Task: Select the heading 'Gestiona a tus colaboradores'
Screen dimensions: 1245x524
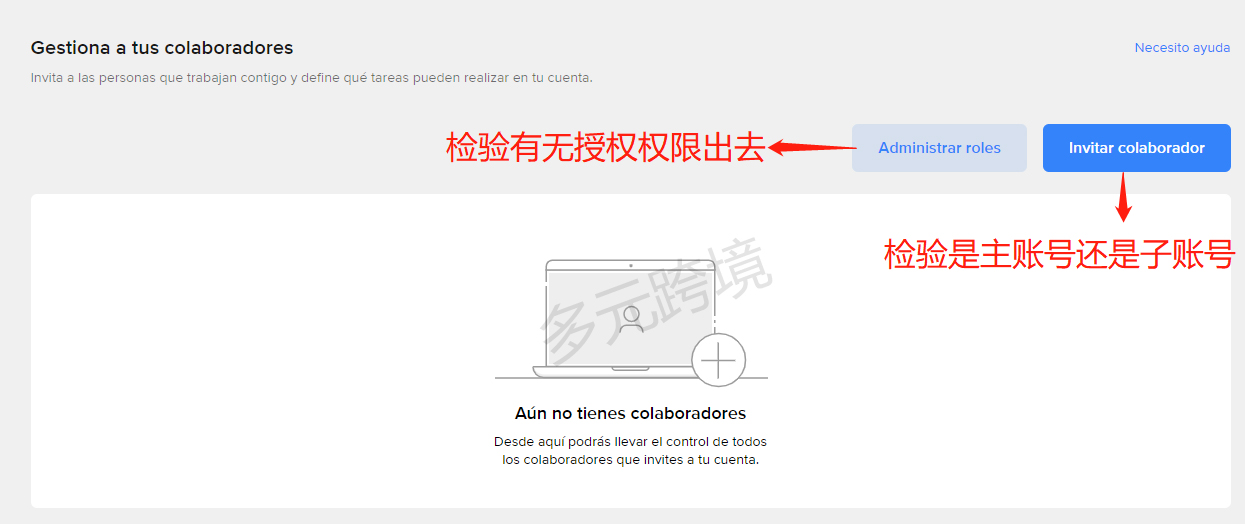Action: pos(162,48)
